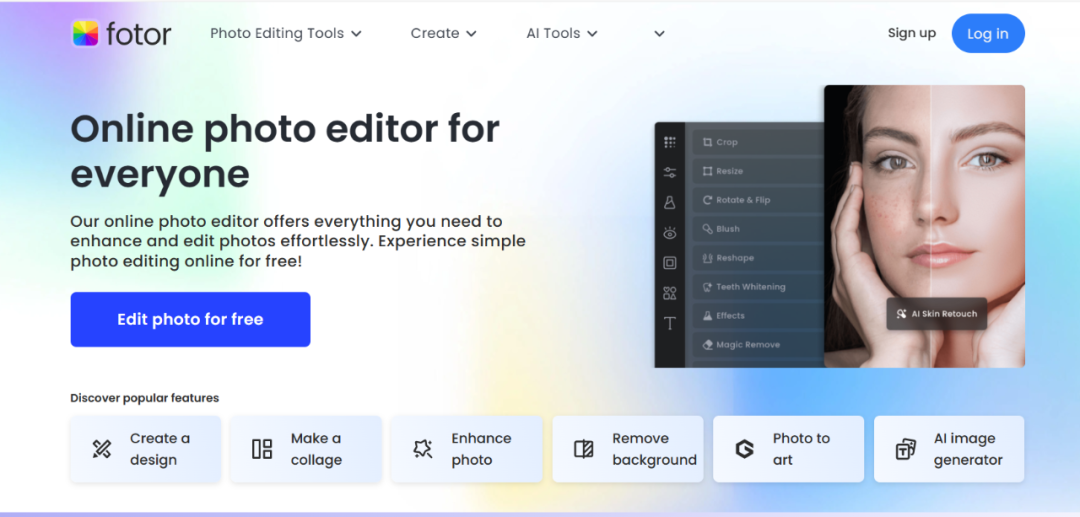
Task: Open the Sign up link
Action: pos(911,33)
